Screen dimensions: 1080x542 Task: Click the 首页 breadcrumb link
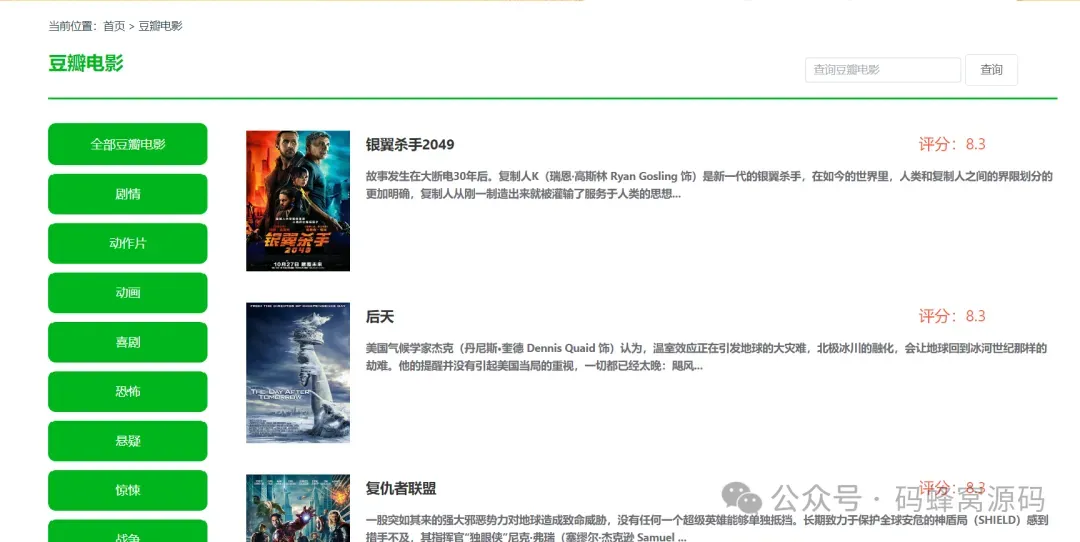coord(114,26)
